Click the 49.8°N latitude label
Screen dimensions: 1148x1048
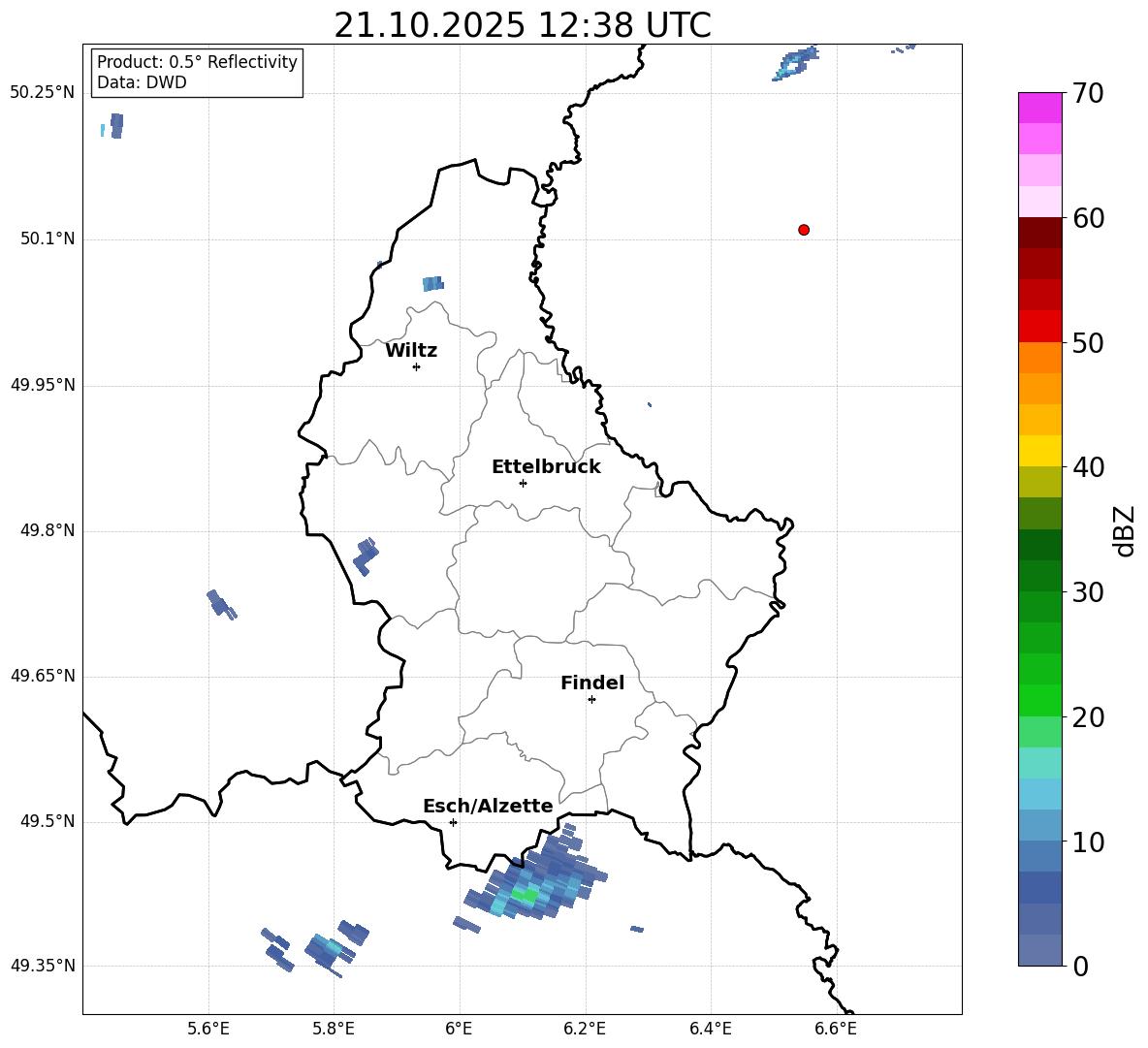click(48, 530)
